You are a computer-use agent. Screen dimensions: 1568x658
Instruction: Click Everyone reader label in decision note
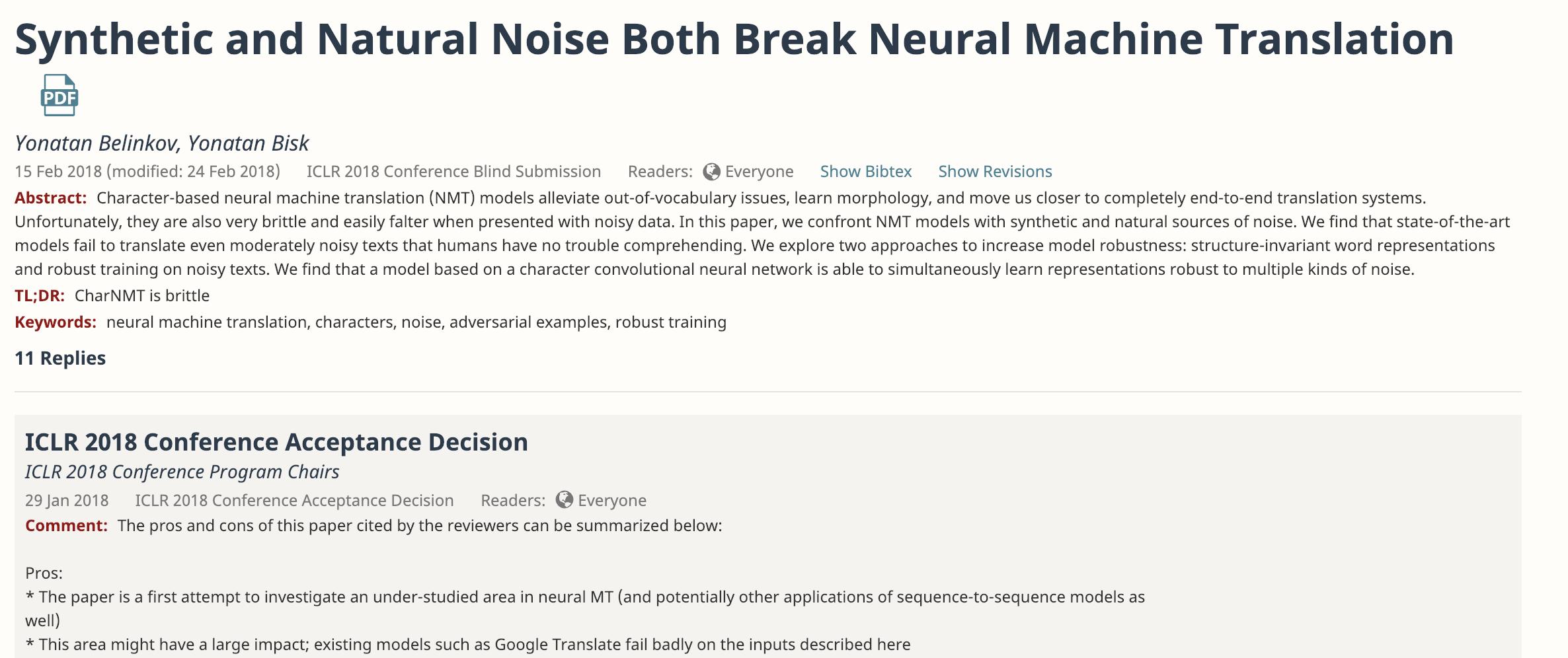pyautogui.click(x=612, y=500)
